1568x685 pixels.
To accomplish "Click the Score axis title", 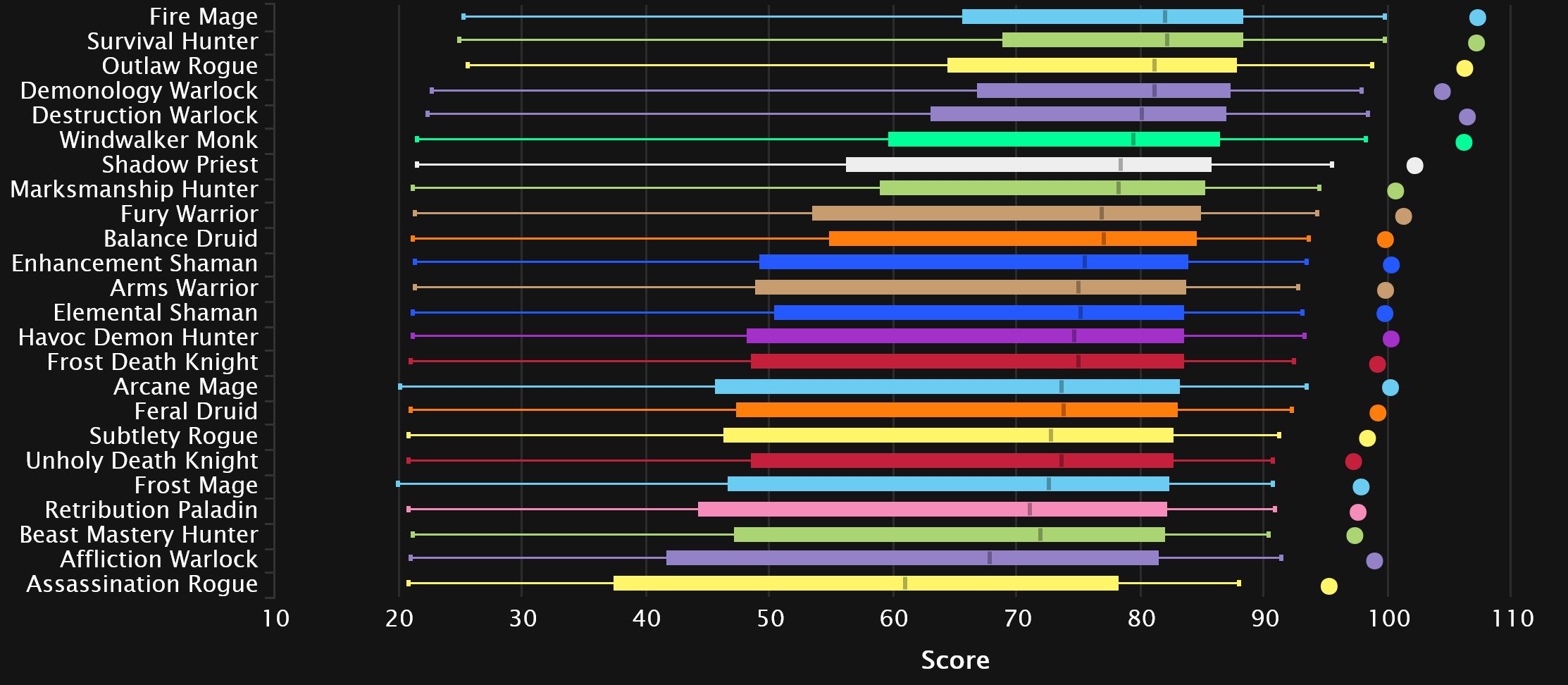I will (955, 660).
